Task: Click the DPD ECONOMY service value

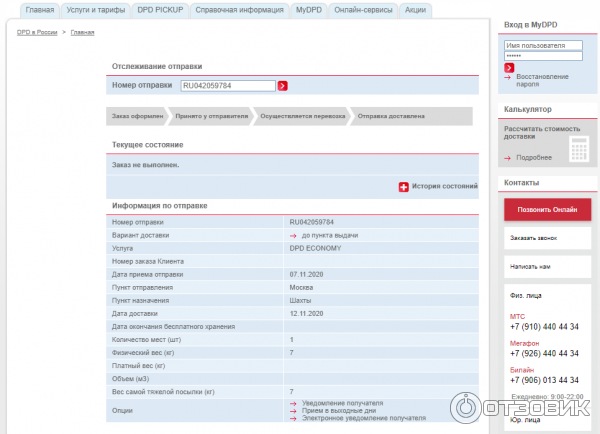Action: pyautogui.click(x=315, y=248)
